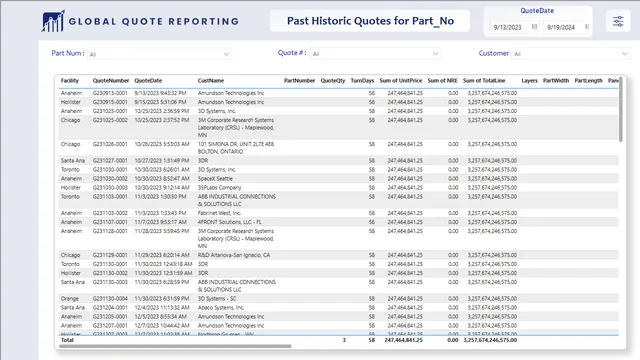
Task: Select quote number G231130-0003
Action: (x=110, y=282)
